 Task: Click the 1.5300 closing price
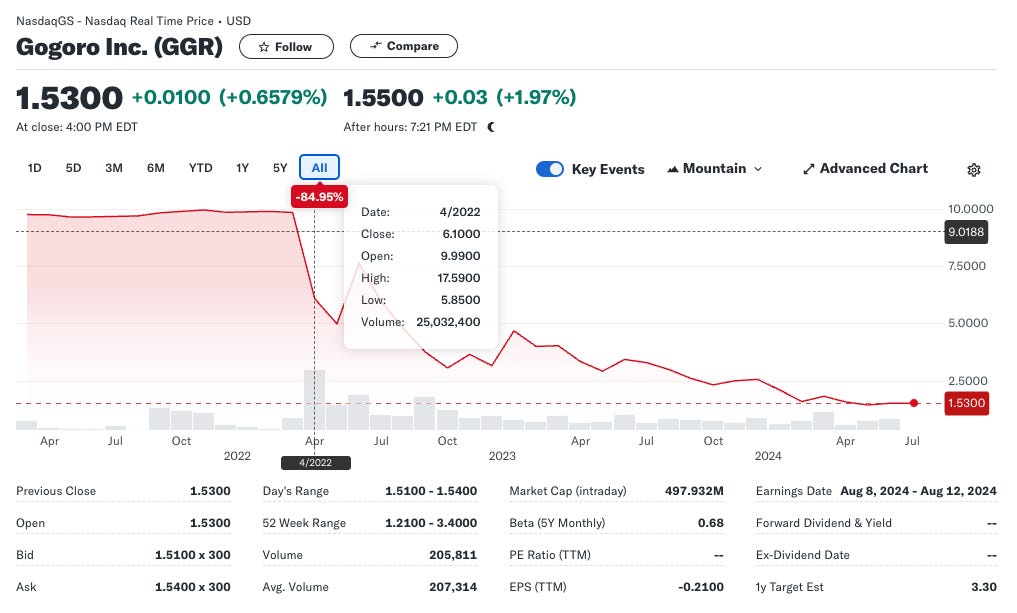click(69, 98)
